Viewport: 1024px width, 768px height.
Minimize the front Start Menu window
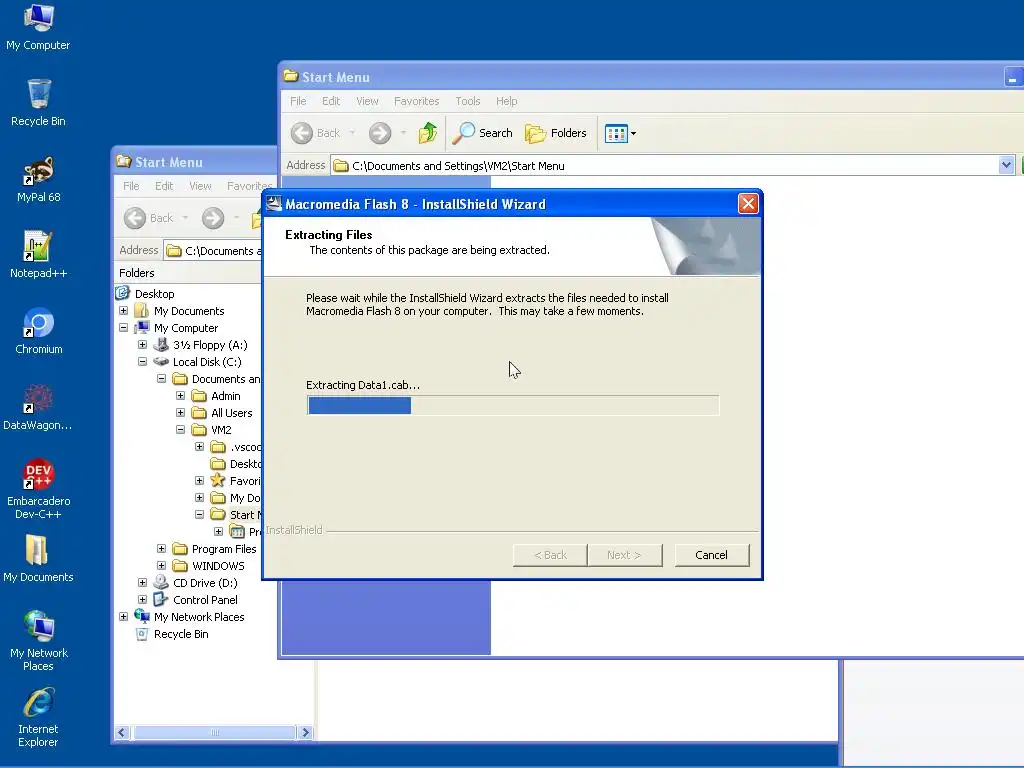(1012, 77)
